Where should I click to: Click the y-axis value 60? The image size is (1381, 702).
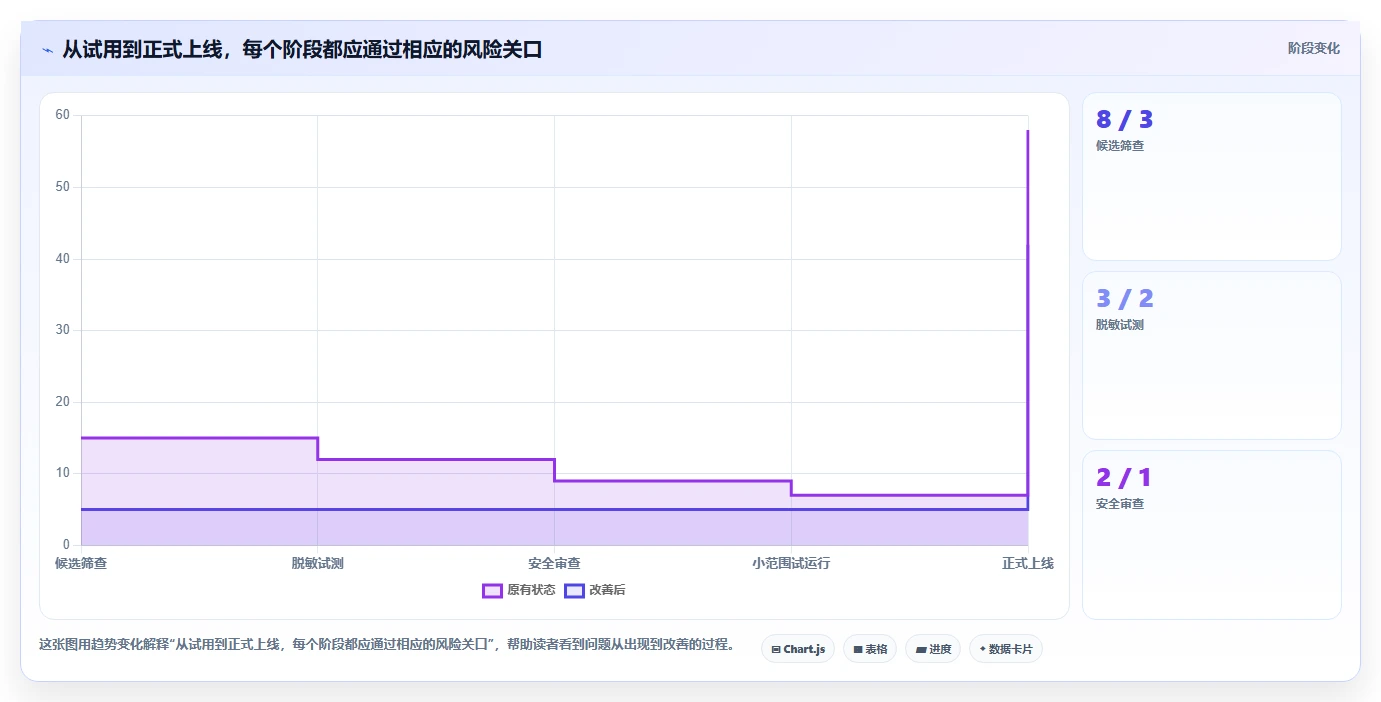click(x=63, y=115)
